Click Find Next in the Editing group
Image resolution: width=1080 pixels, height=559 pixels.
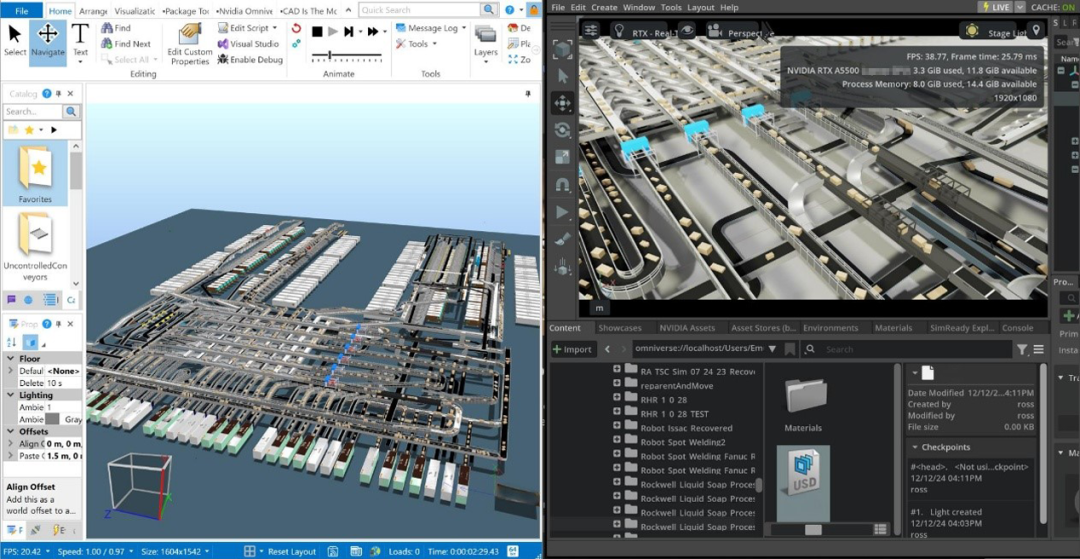point(126,43)
